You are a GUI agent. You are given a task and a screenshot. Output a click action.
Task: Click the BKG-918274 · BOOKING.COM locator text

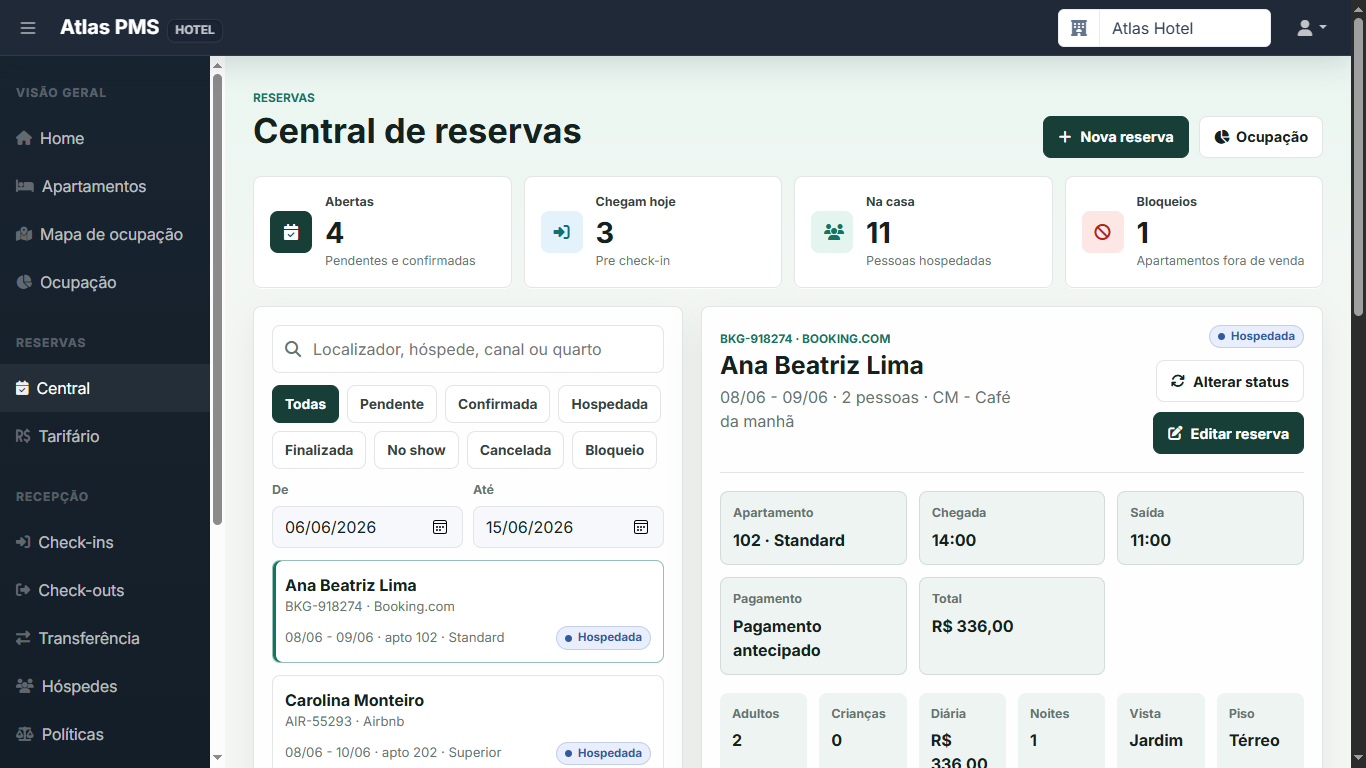[x=805, y=339]
